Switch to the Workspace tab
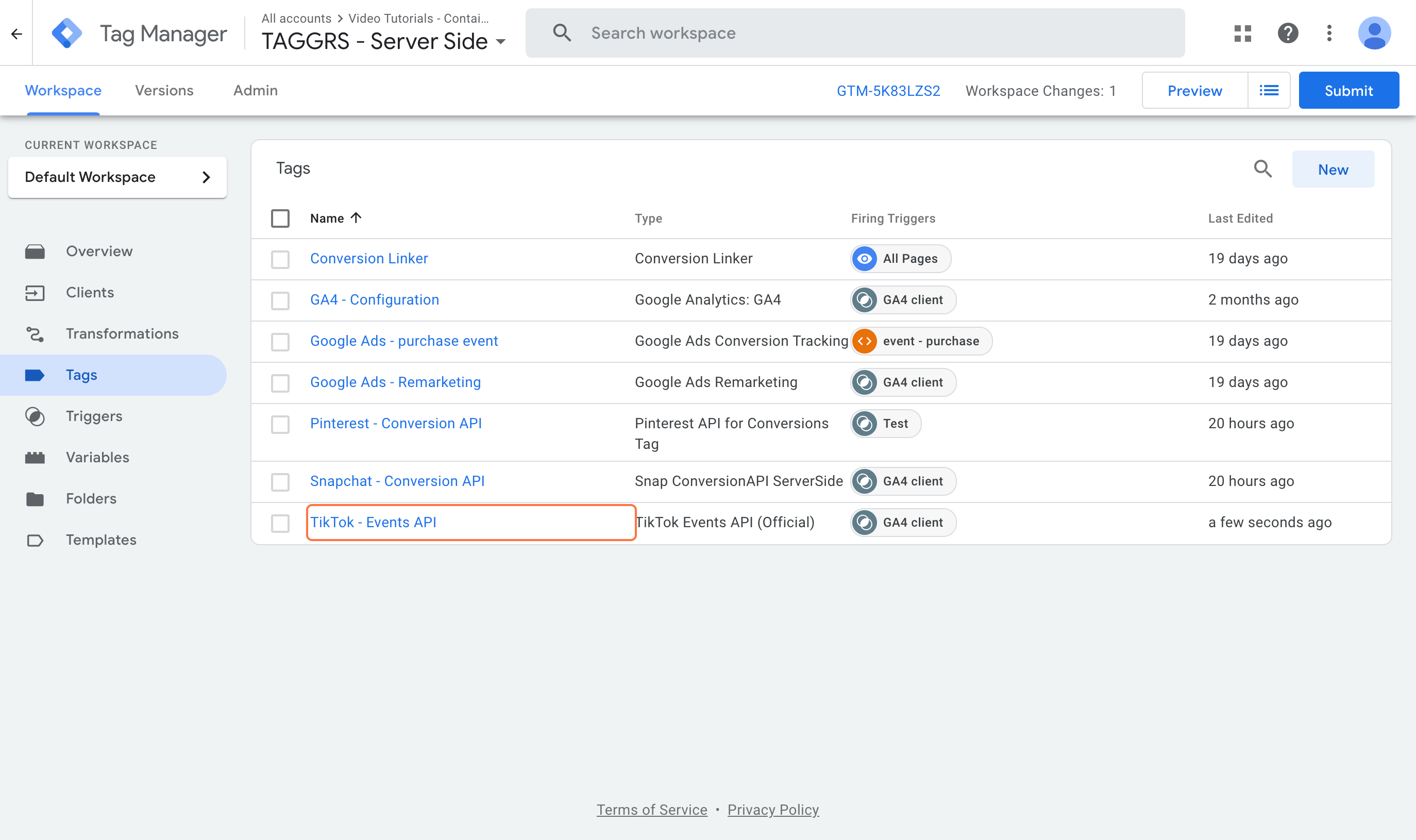Viewport: 1416px width, 840px height. (x=63, y=91)
